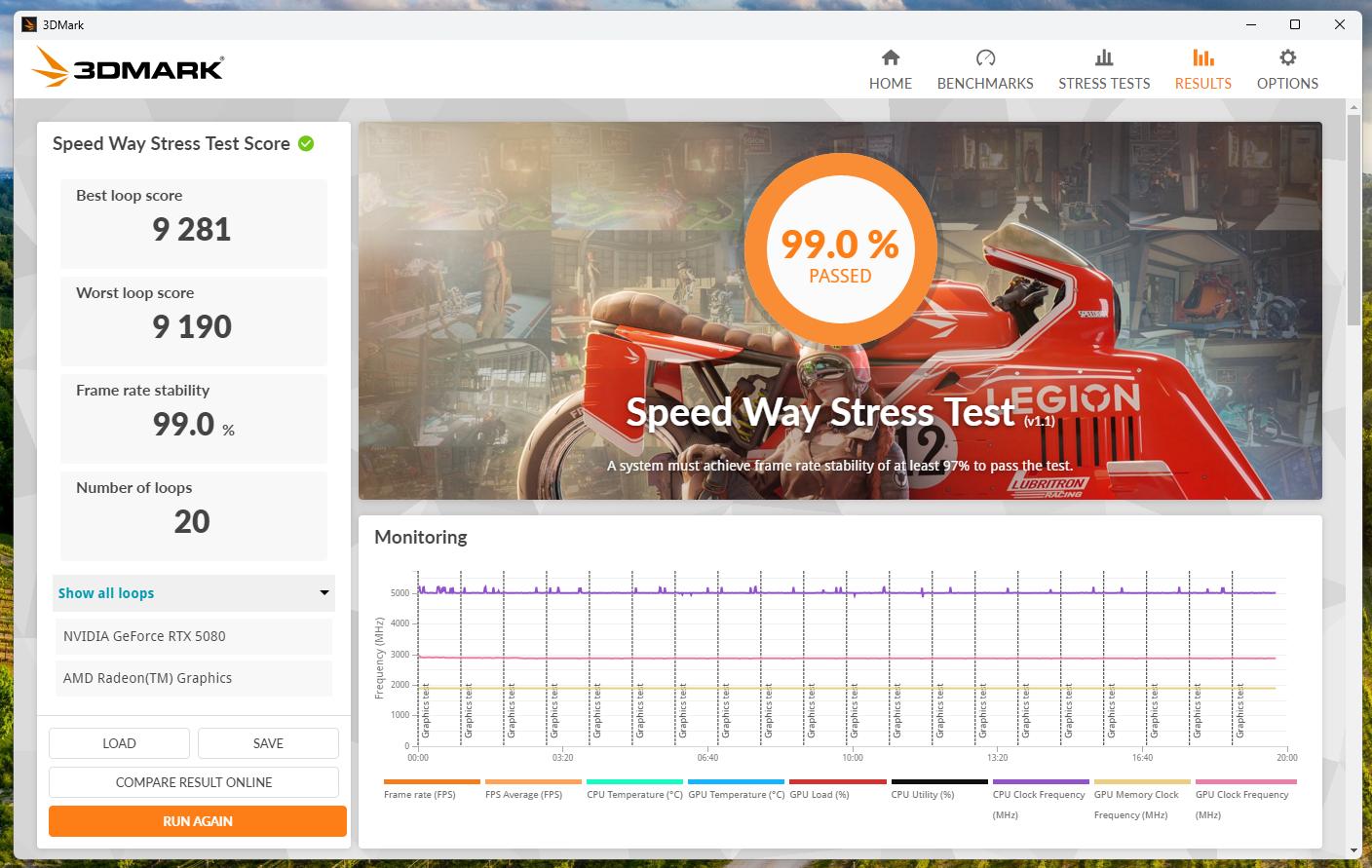The height and width of the screenshot is (868, 1372).
Task: Click the scrollbar up arrow
Action: (1353, 105)
